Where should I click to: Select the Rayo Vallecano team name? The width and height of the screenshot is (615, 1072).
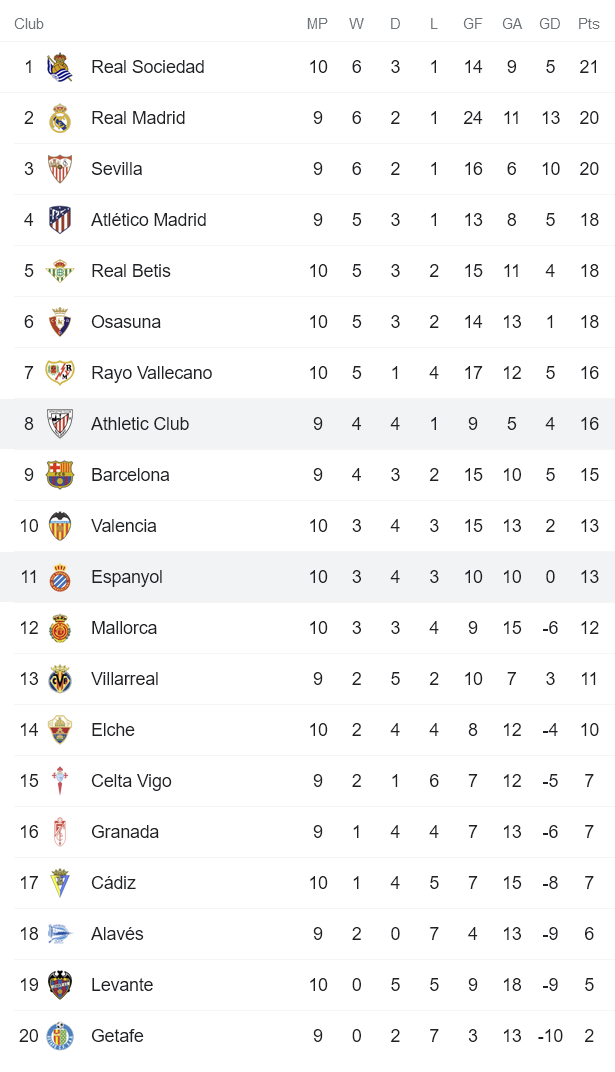(152, 373)
